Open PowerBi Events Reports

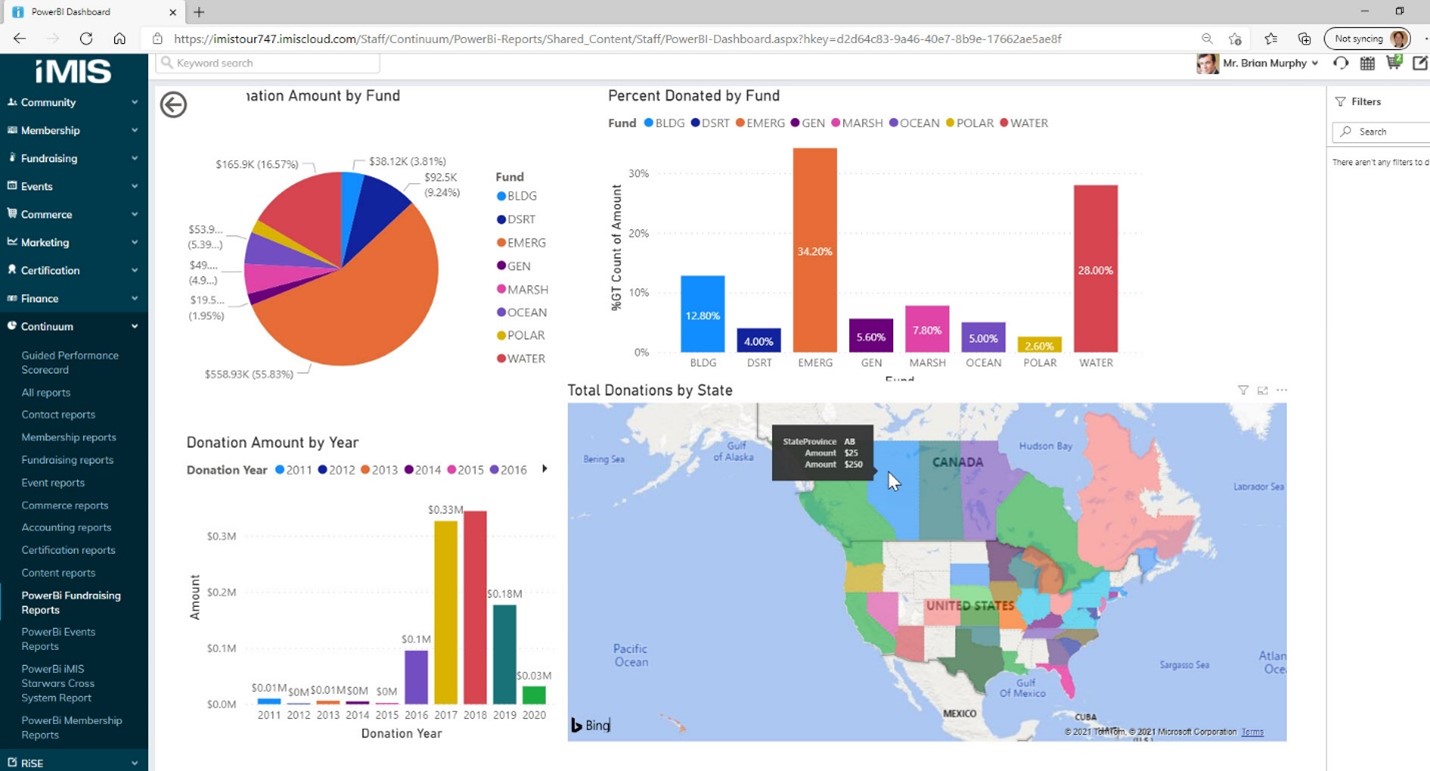coord(59,639)
